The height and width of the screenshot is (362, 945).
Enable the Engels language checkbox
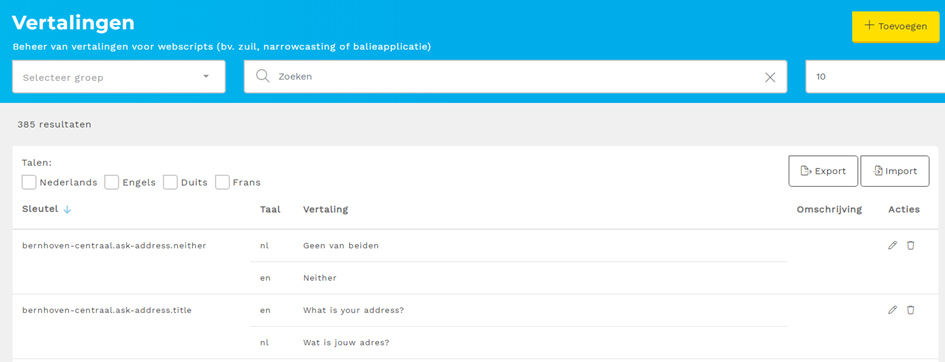click(111, 182)
